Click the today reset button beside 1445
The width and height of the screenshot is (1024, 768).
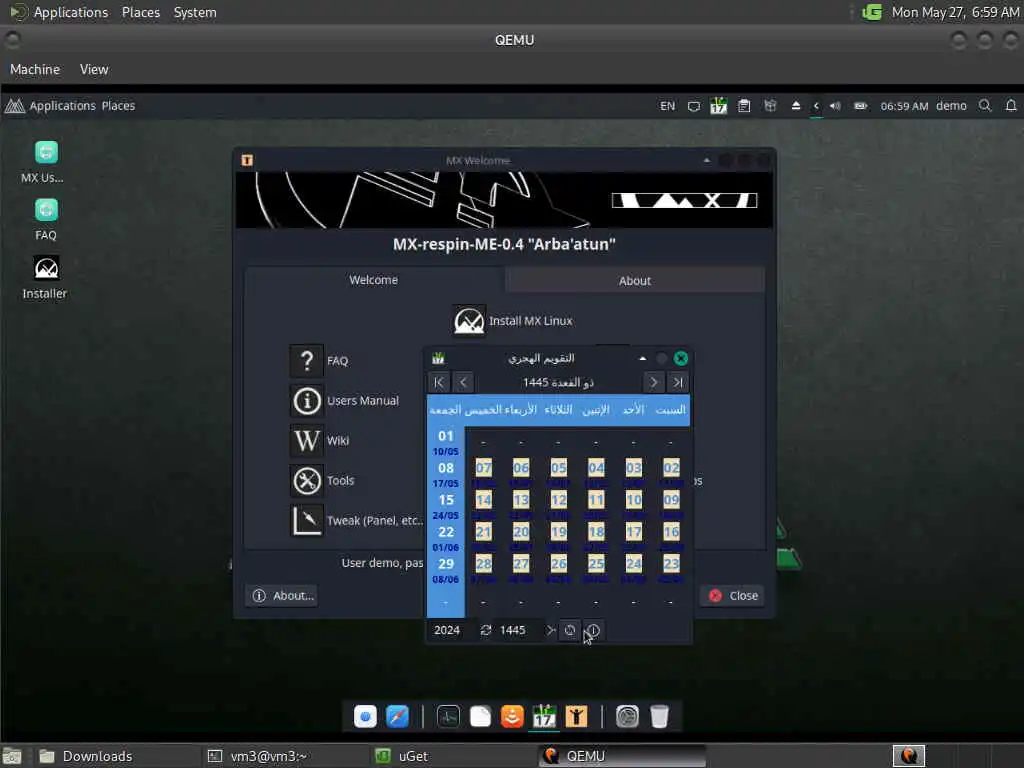coord(569,630)
